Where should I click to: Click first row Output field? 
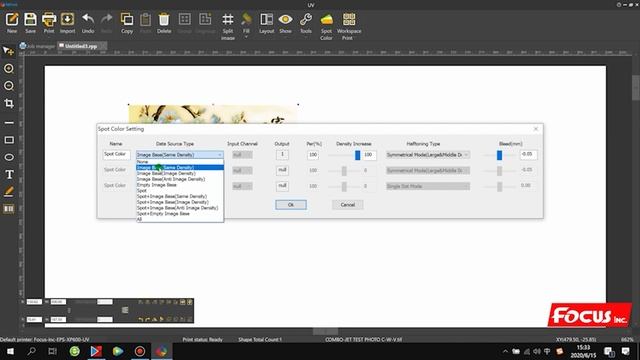282,155
